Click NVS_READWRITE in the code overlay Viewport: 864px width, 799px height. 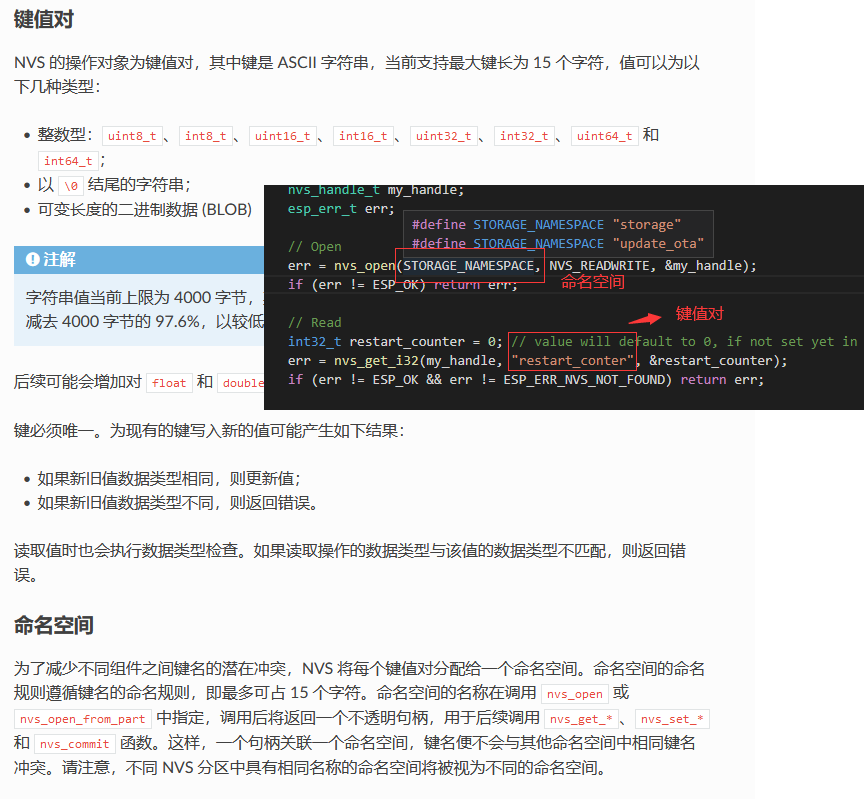tap(599, 266)
